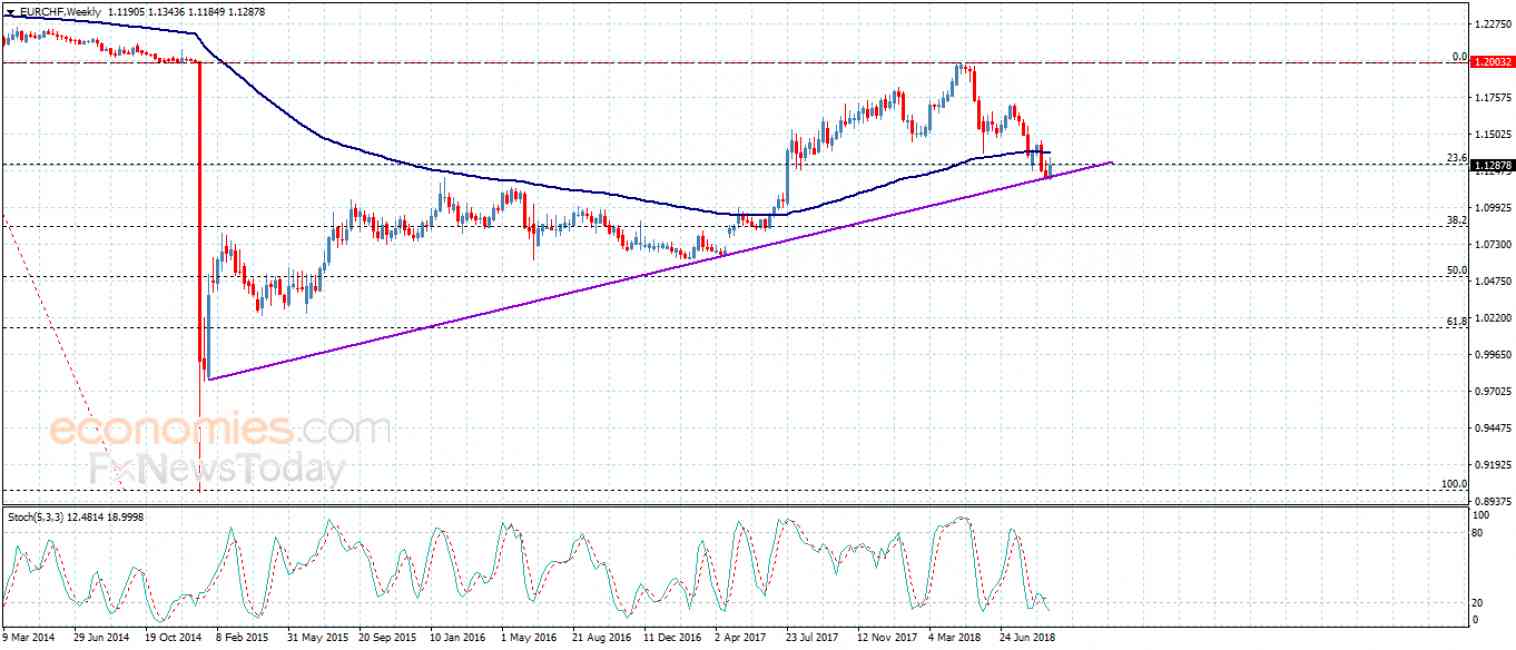The height and width of the screenshot is (650, 1516).
Task: Click the 24 Jun 2018 date label
Action: click(x=1027, y=636)
